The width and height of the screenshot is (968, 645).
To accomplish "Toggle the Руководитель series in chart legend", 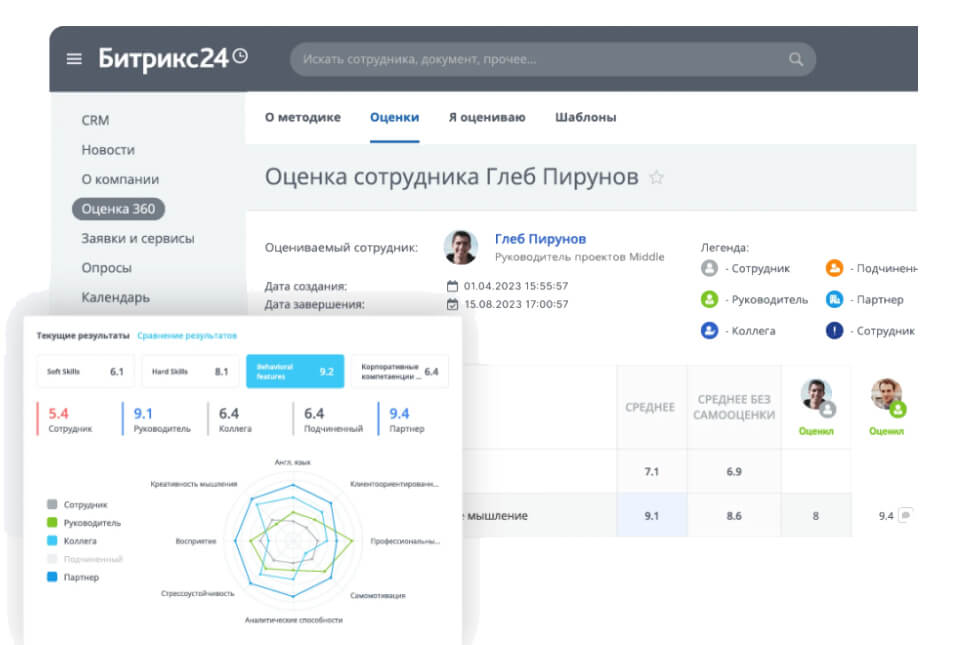I will 84,523.
